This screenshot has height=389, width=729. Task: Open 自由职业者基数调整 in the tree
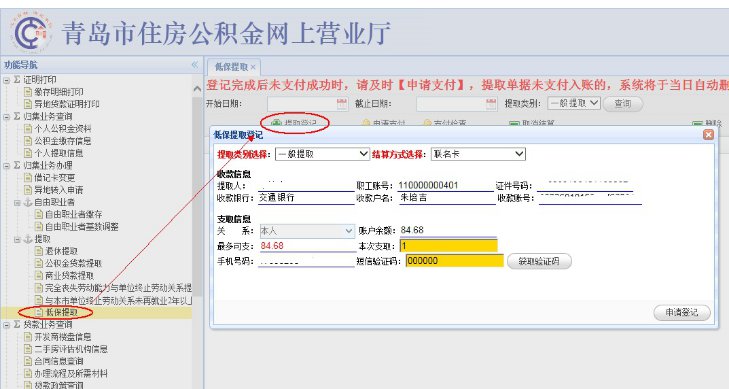coord(82,227)
